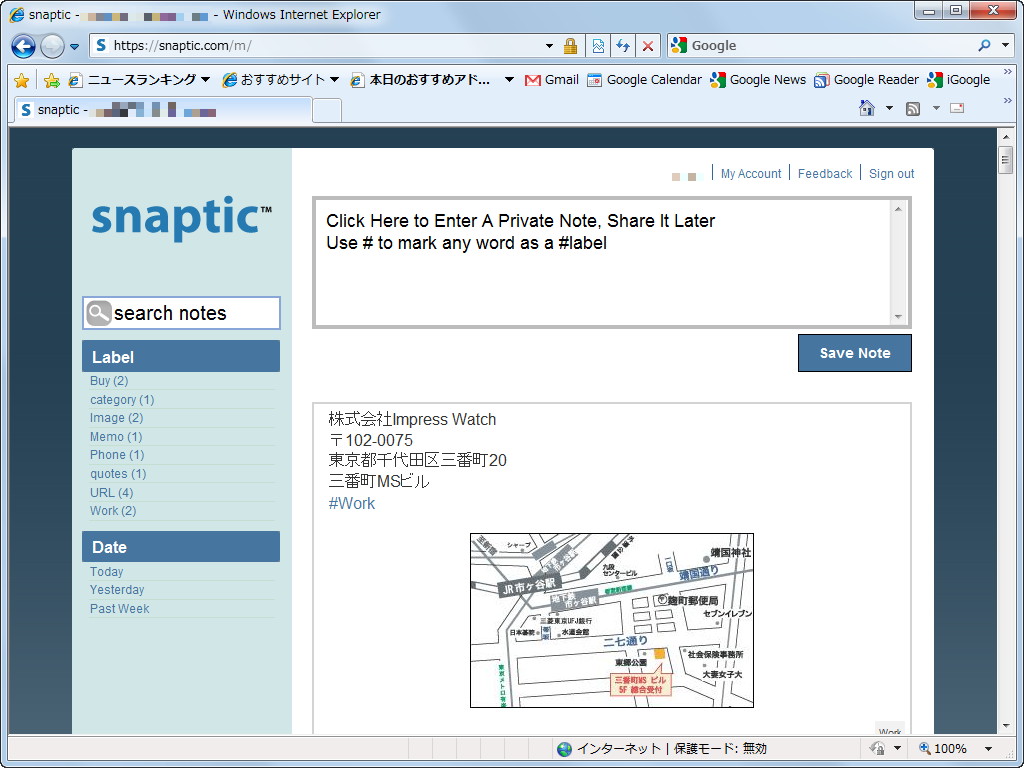1024x768 pixels.
Task: Expand the favorites bar overflow chevron
Action: click(x=1008, y=72)
